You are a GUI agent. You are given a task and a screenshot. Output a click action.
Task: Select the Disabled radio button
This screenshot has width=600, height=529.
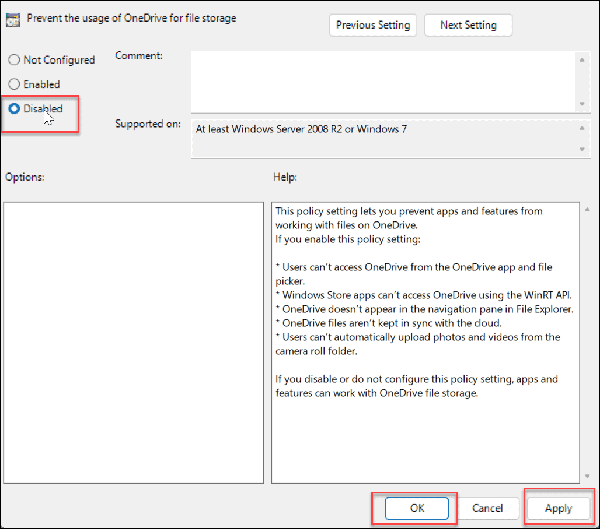[x=14, y=108]
